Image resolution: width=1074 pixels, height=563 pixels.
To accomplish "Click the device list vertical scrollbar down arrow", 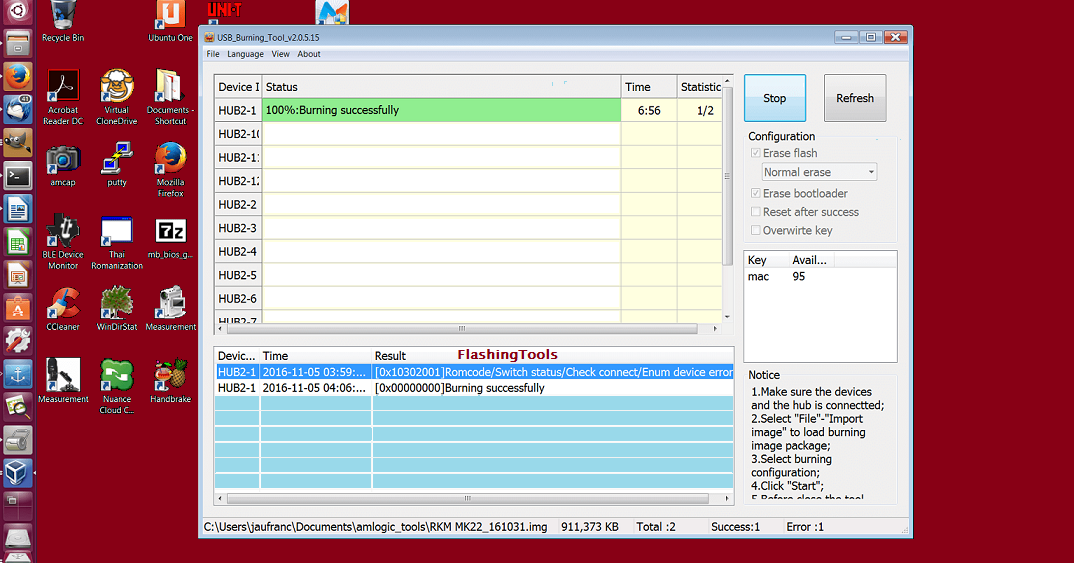I will (x=727, y=317).
